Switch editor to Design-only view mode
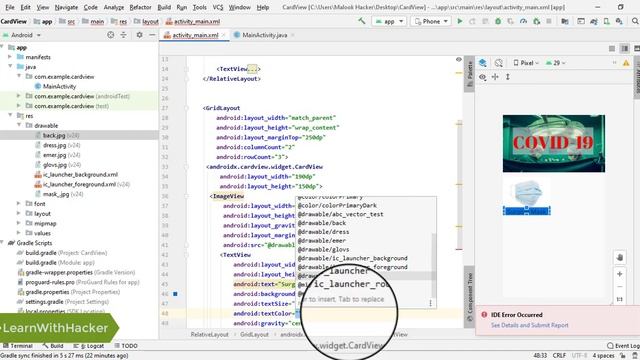The image size is (640, 360). 637,49
